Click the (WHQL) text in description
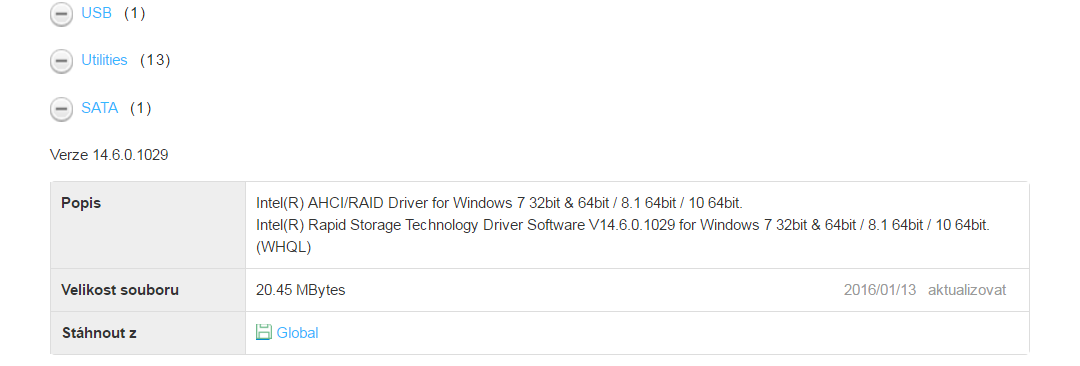Image resolution: width=1080 pixels, height=366 pixels. click(x=284, y=247)
